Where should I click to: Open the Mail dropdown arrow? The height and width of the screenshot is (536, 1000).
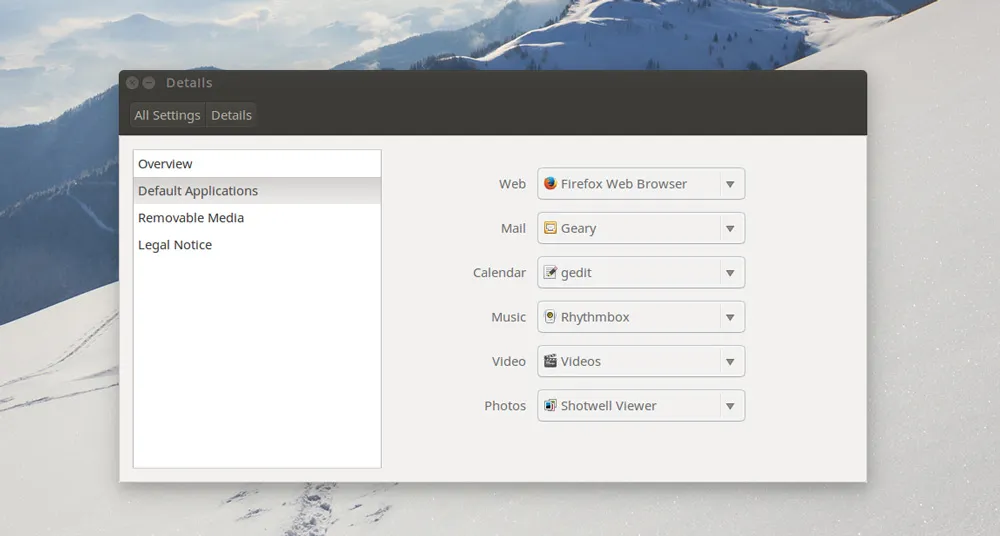730,228
